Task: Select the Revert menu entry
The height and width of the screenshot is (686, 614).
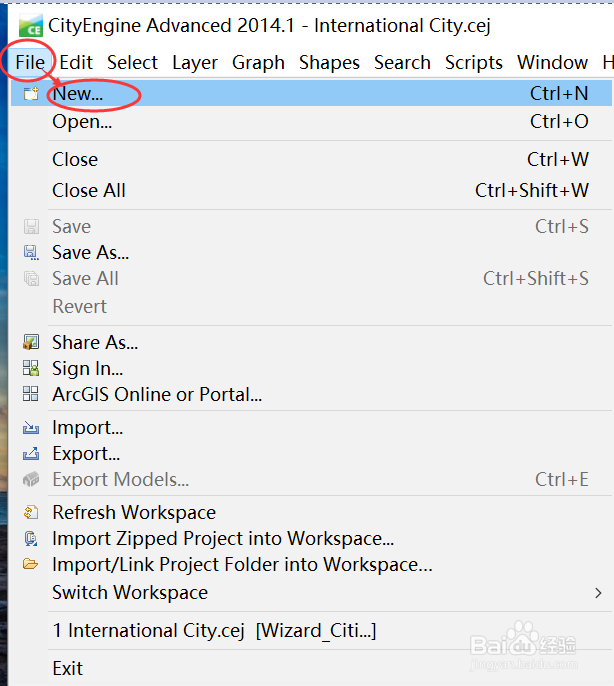Action: tap(311, 306)
